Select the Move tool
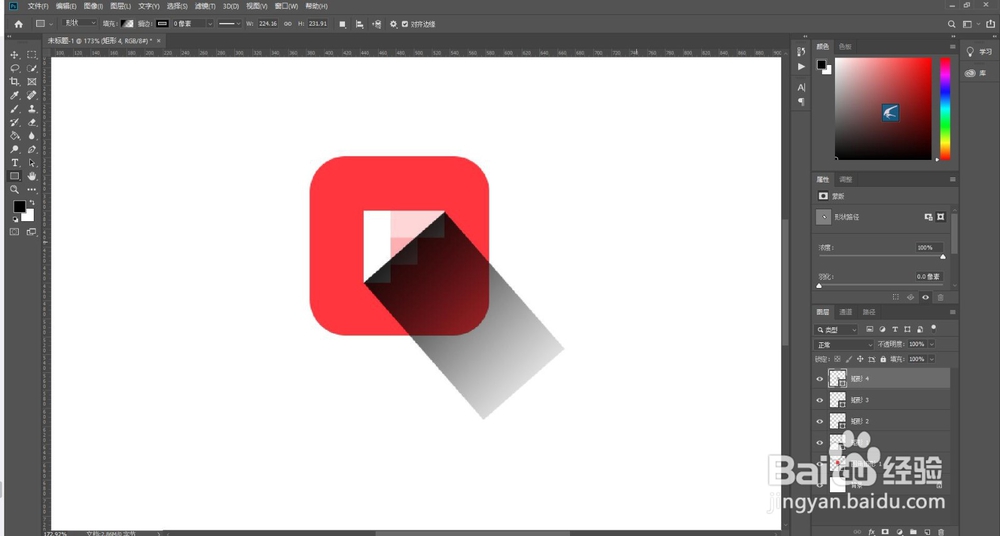Screen dimensions: 1000x536 coord(14,55)
